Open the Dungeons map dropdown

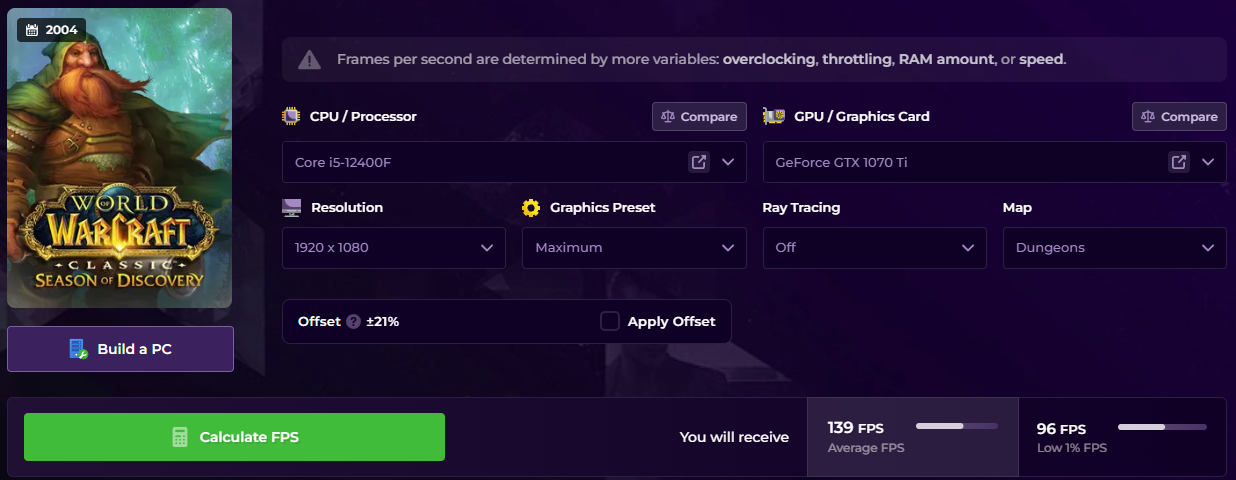[x=1114, y=248]
